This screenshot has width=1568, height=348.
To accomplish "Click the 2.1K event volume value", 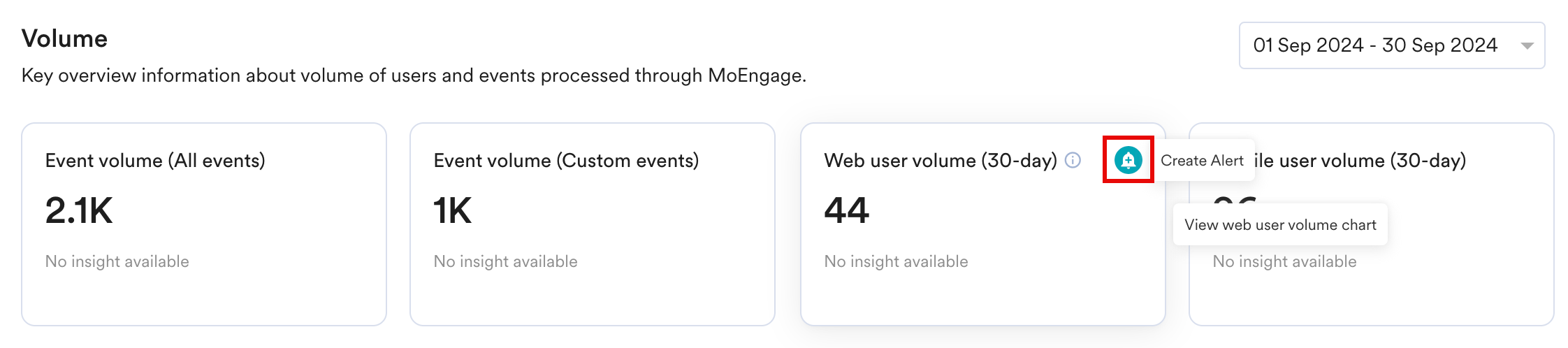I will (79, 210).
